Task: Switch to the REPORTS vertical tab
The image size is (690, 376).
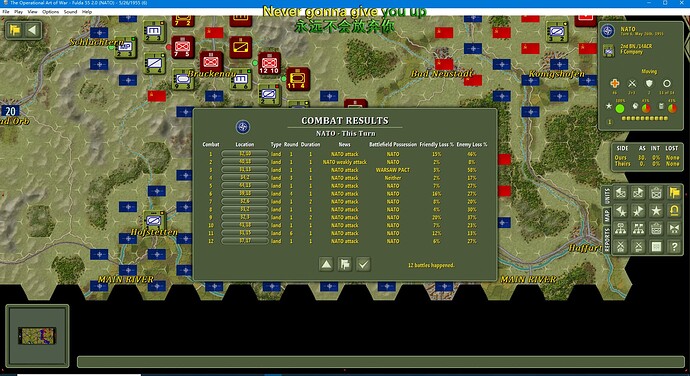Action: click(x=606, y=240)
